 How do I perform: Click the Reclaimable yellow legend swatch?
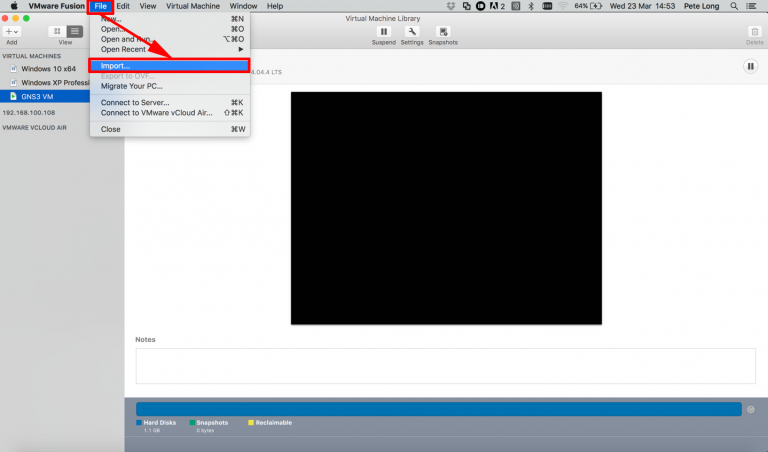(x=251, y=423)
